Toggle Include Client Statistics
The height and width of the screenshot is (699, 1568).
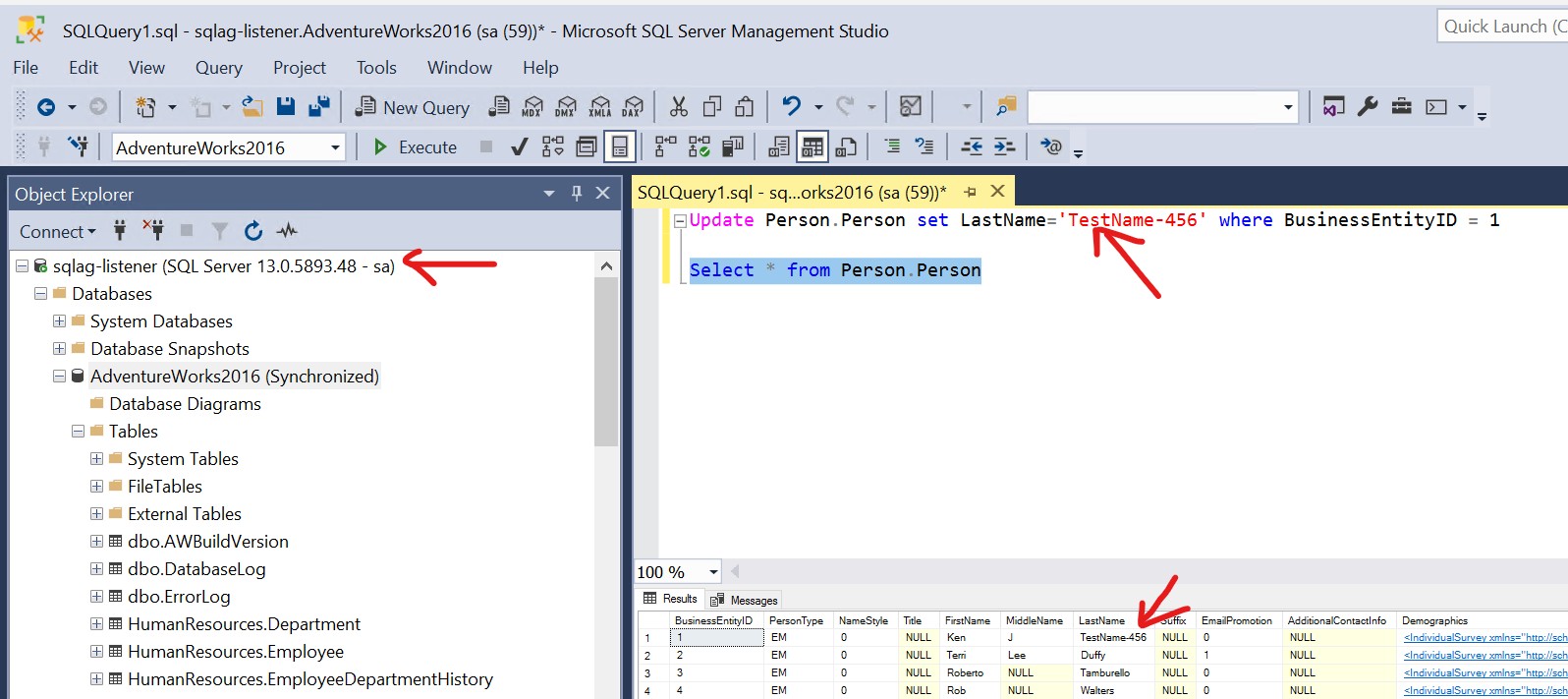pos(733,147)
